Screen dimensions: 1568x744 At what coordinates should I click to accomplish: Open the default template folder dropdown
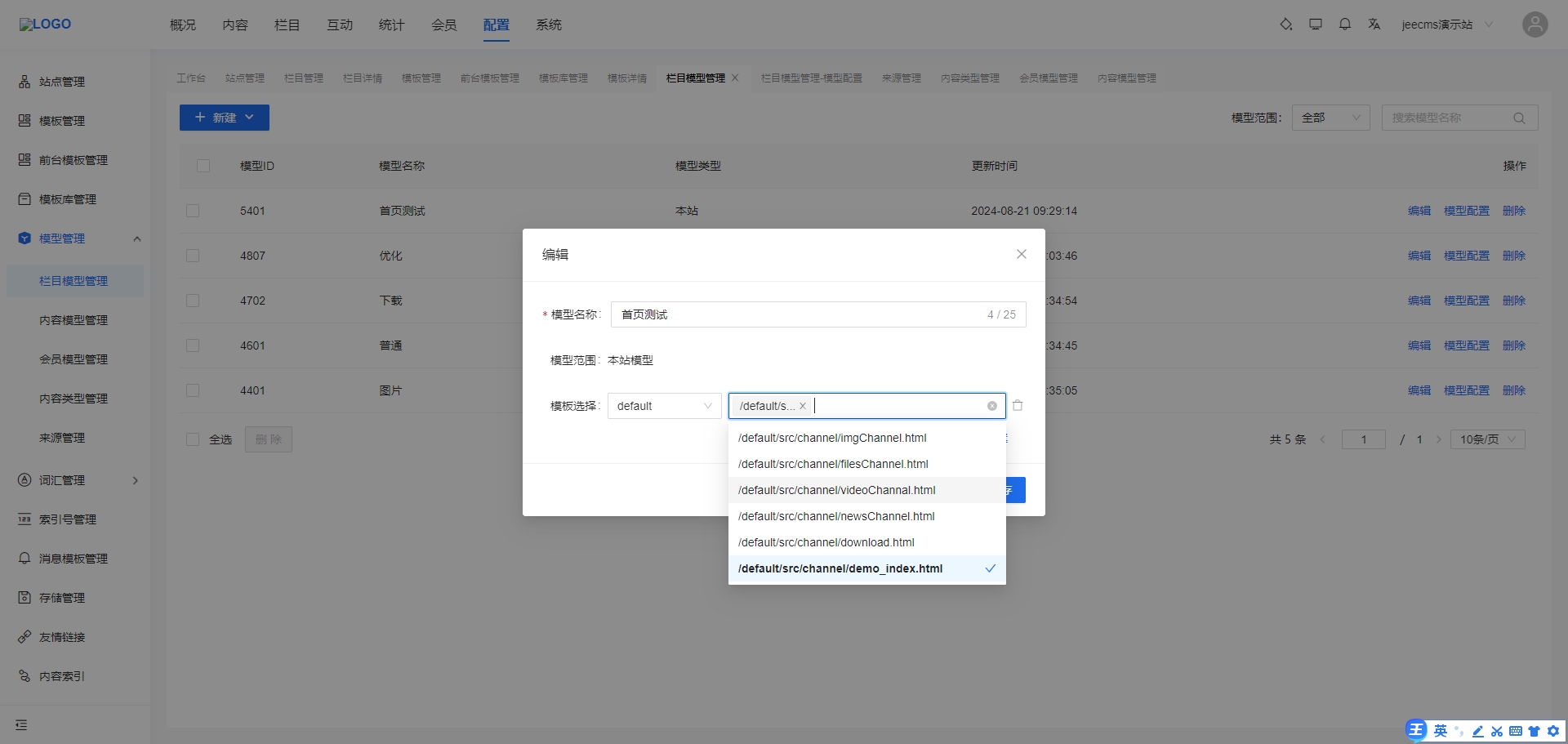click(664, 406)
